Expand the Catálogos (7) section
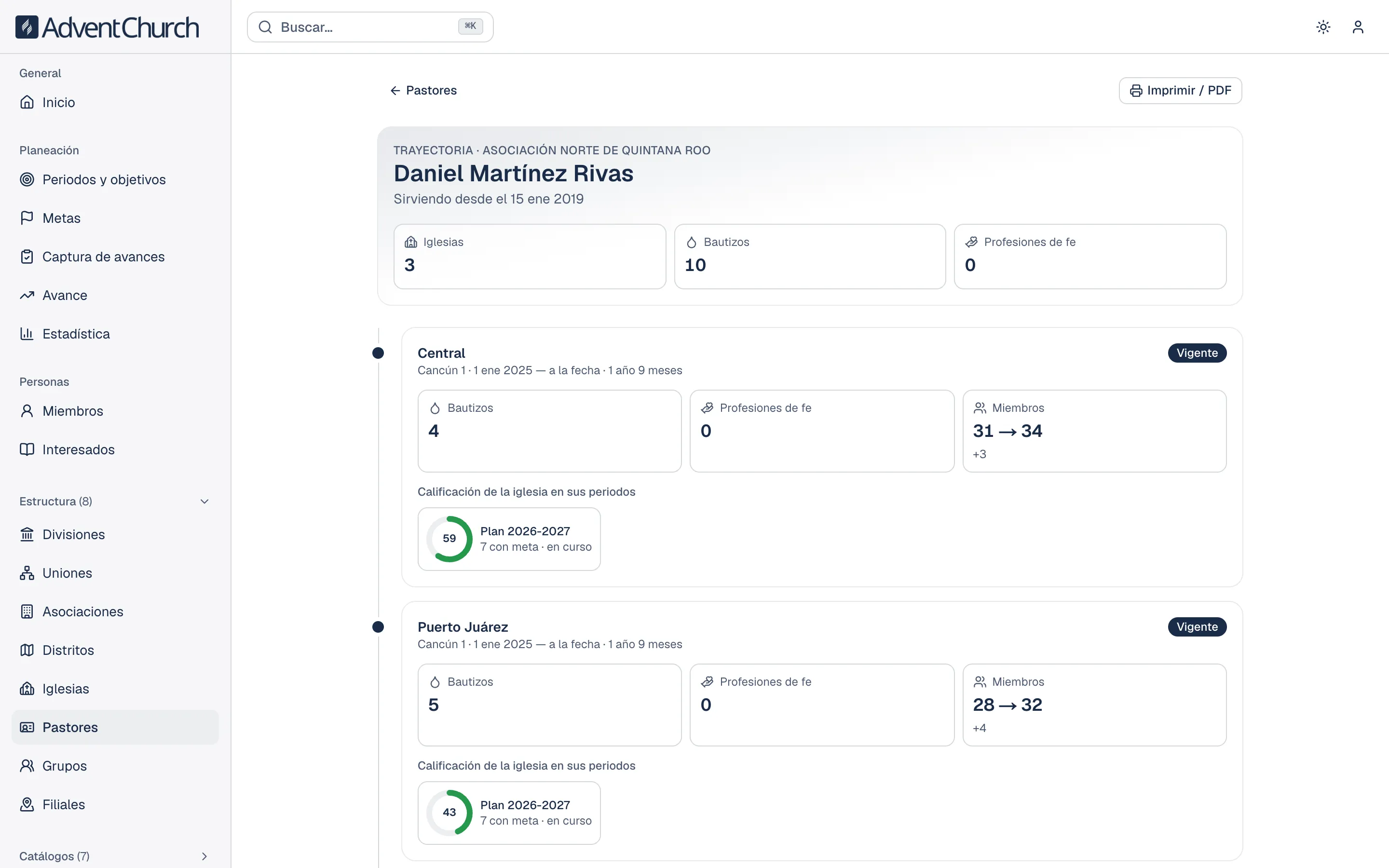This screenshot has height=868, width=1389. click(x=115, y=856)
